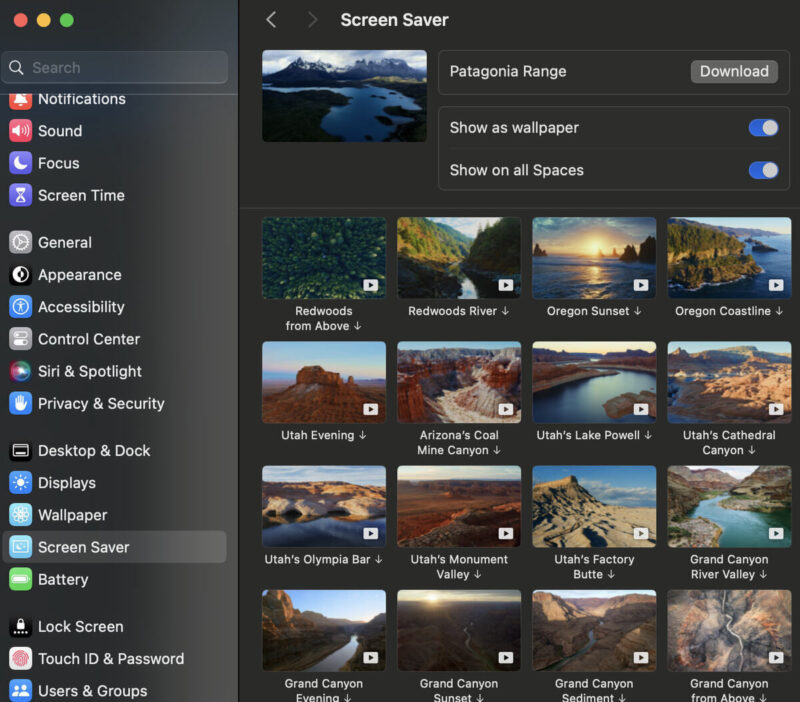800x702 pixels.
Task: Click the Accessibility icon in sidebar
Action: [x=20, y=307]
